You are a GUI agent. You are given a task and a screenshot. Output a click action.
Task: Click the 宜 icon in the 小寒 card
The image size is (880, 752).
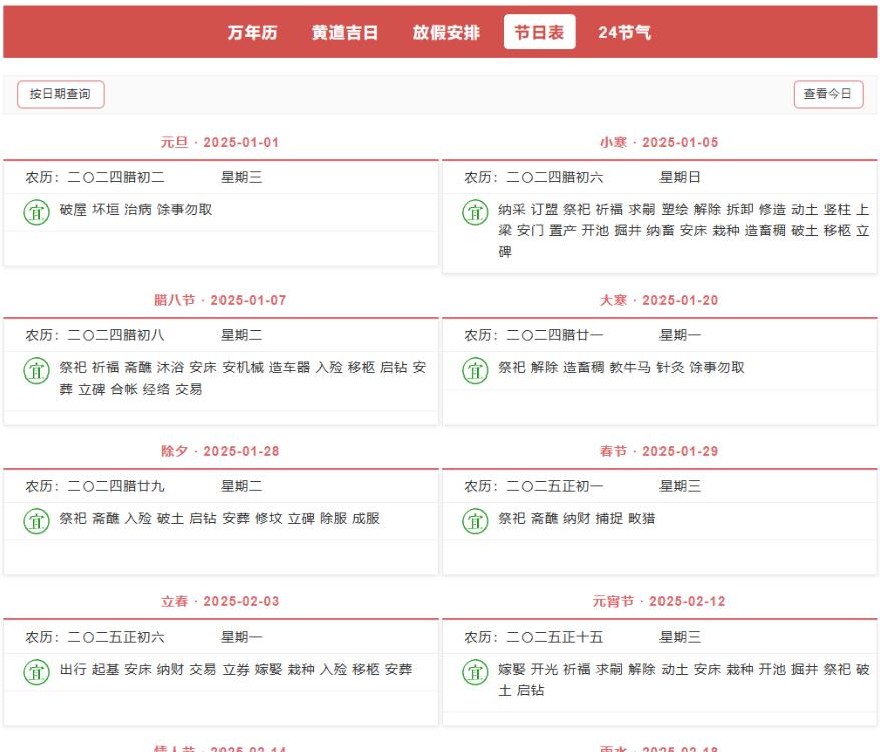pos(475,212)
